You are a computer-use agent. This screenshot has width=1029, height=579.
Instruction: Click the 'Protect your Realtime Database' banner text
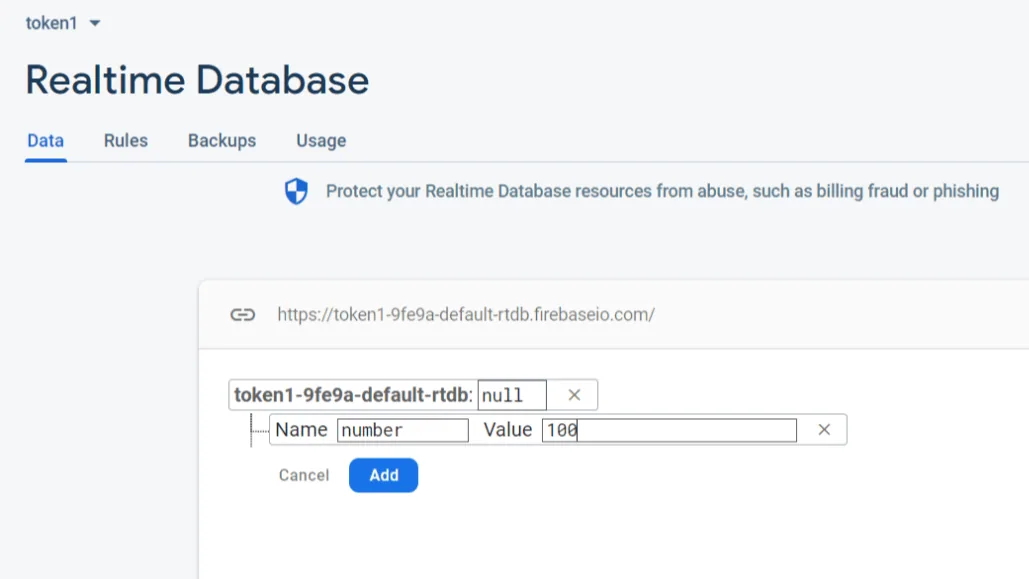click(x=662, y=191)
